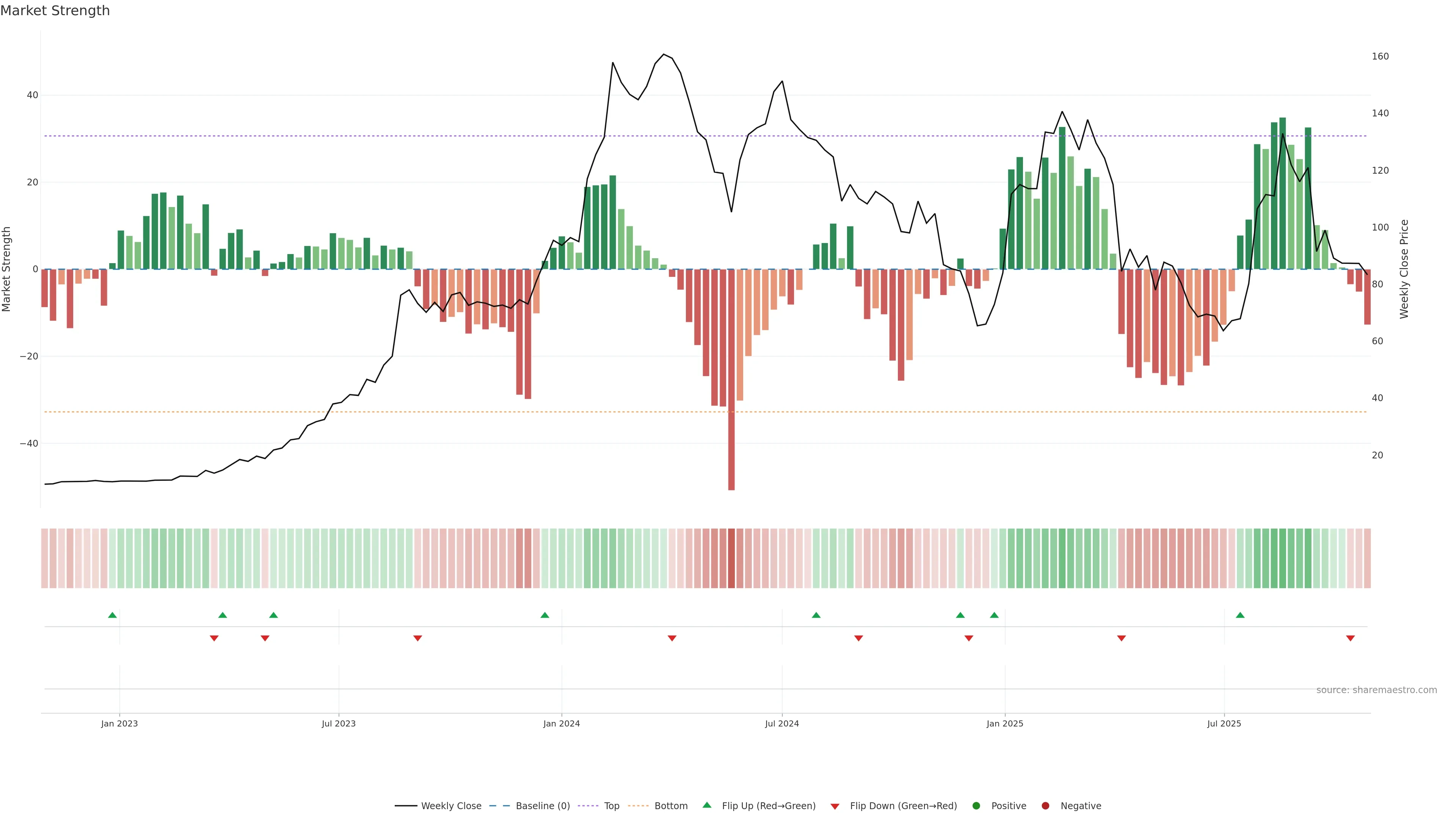This screenshot has width=1456, height=819.
Task: Click red Flip Down legend triangle icon
Action: [835, 806]
